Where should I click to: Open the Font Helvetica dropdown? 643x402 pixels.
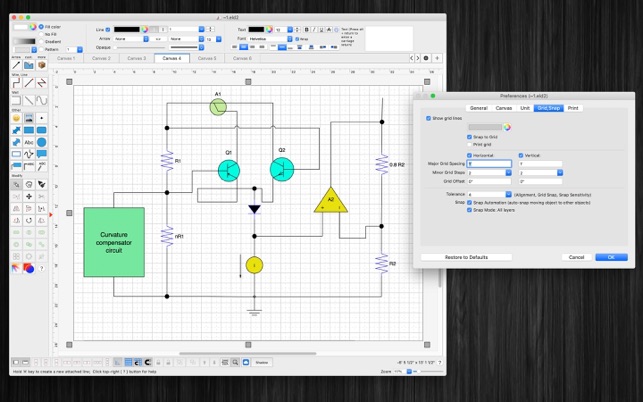(x=290, y=39)
